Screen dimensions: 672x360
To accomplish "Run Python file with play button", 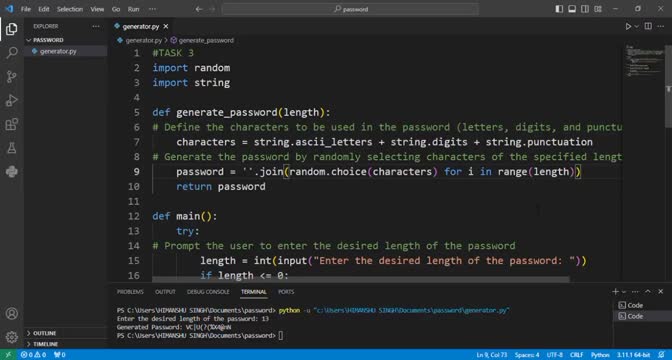I will point(628,27).
